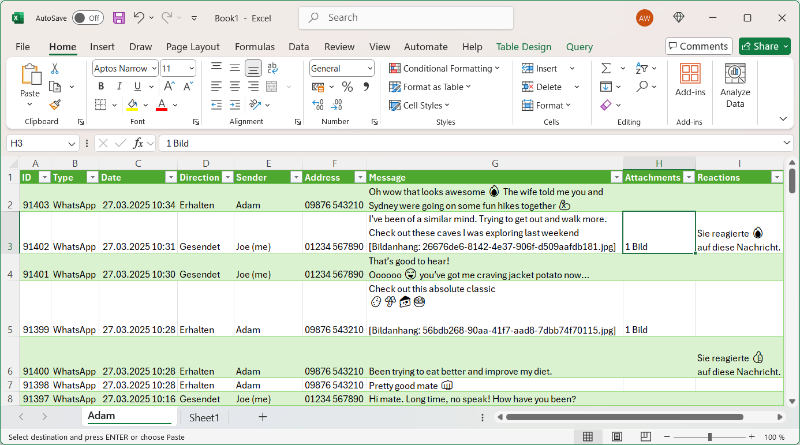Select the Format Painter brush
This screenshot has width=800, height=445.
click(x=55, y=105)
